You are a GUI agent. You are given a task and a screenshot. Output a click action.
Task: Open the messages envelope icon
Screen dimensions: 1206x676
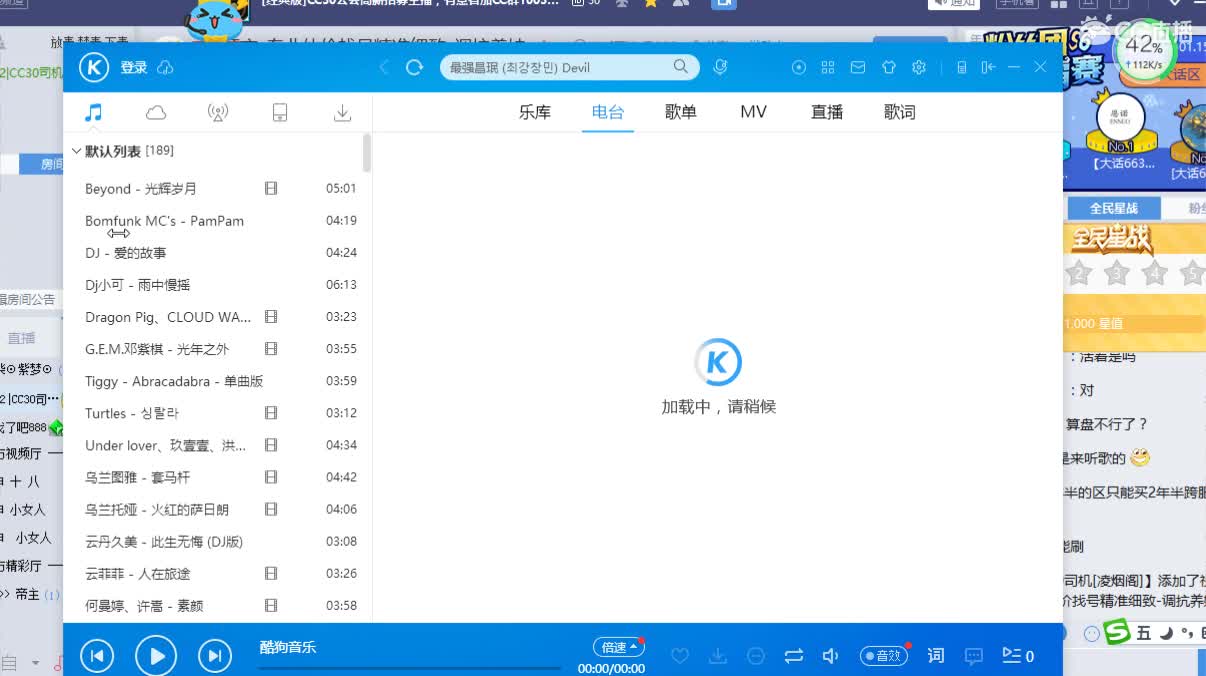(858, 67)
